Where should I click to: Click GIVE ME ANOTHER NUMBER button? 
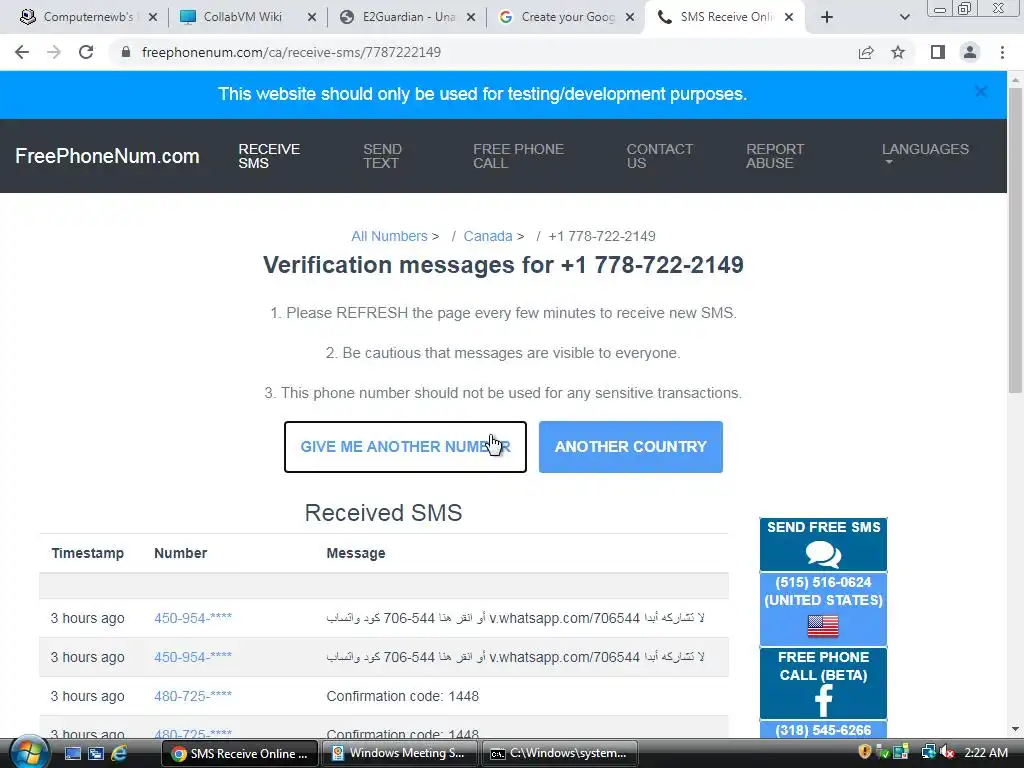(x=405, y=447)
